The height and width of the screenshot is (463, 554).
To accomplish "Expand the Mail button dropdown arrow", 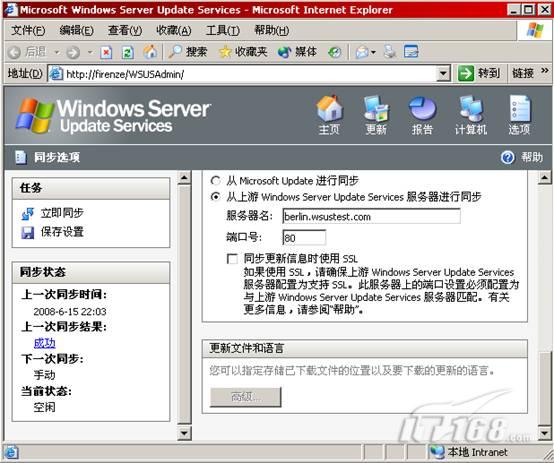I will (x=373, y=53).
